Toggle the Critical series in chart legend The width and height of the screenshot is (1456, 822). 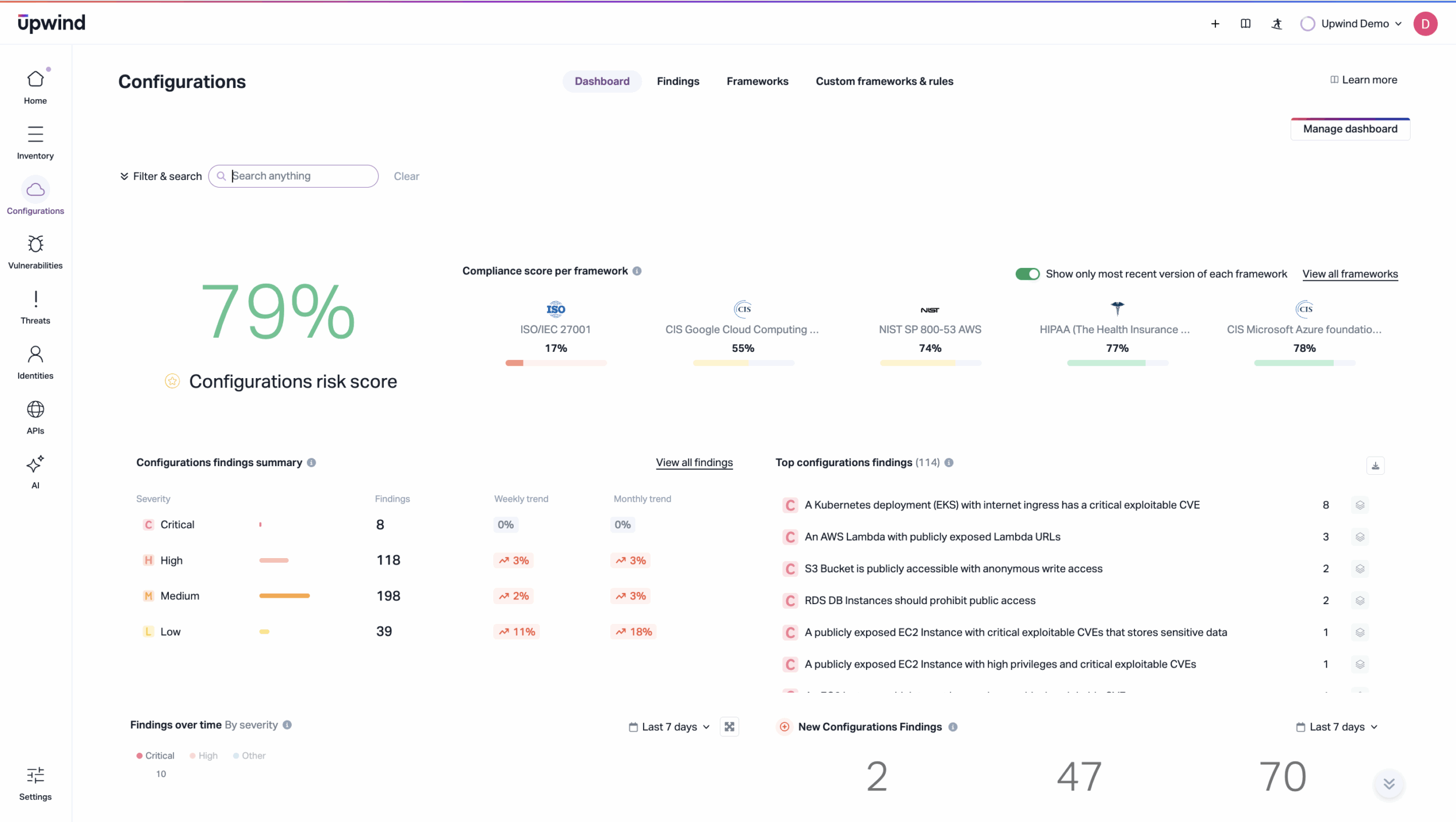156,756
